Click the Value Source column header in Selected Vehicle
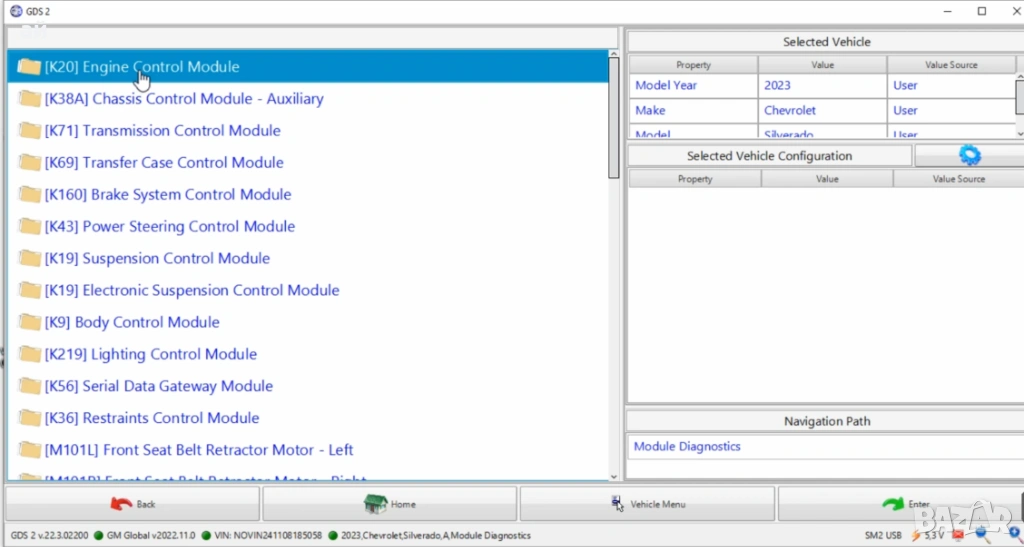Screen dimensions: 1024x547 950,65
